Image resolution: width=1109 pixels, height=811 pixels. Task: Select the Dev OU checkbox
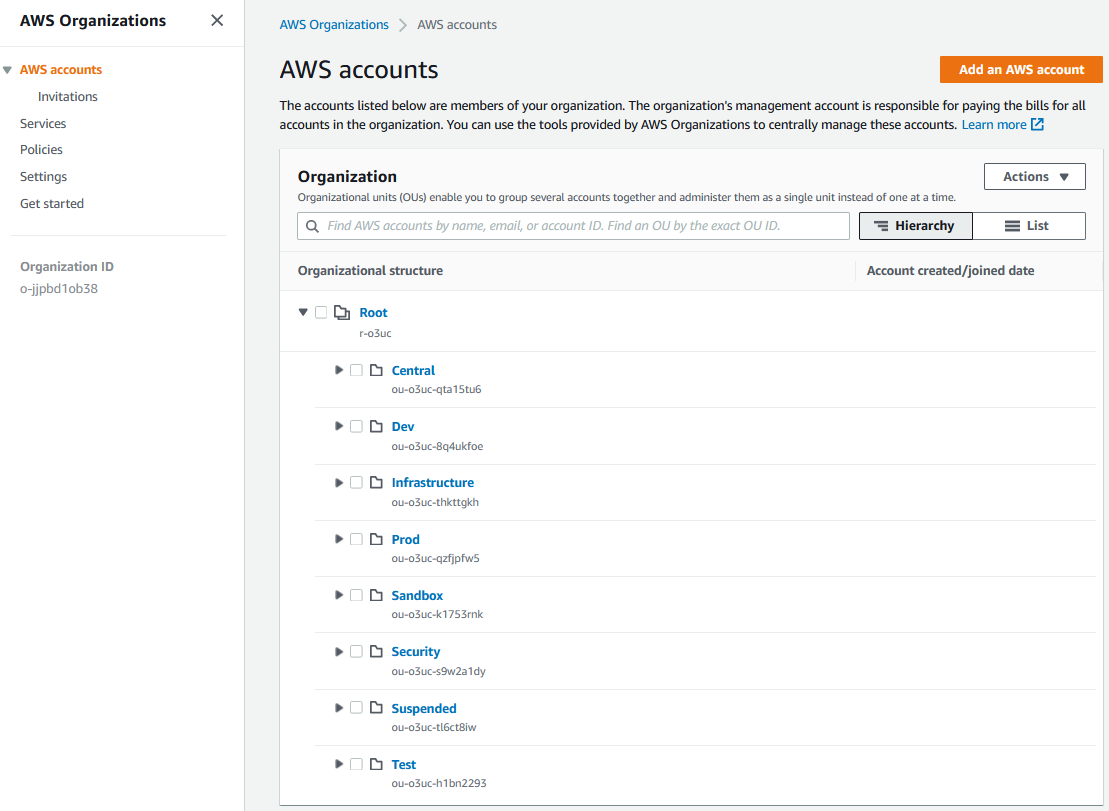click(x=356, y=427)
